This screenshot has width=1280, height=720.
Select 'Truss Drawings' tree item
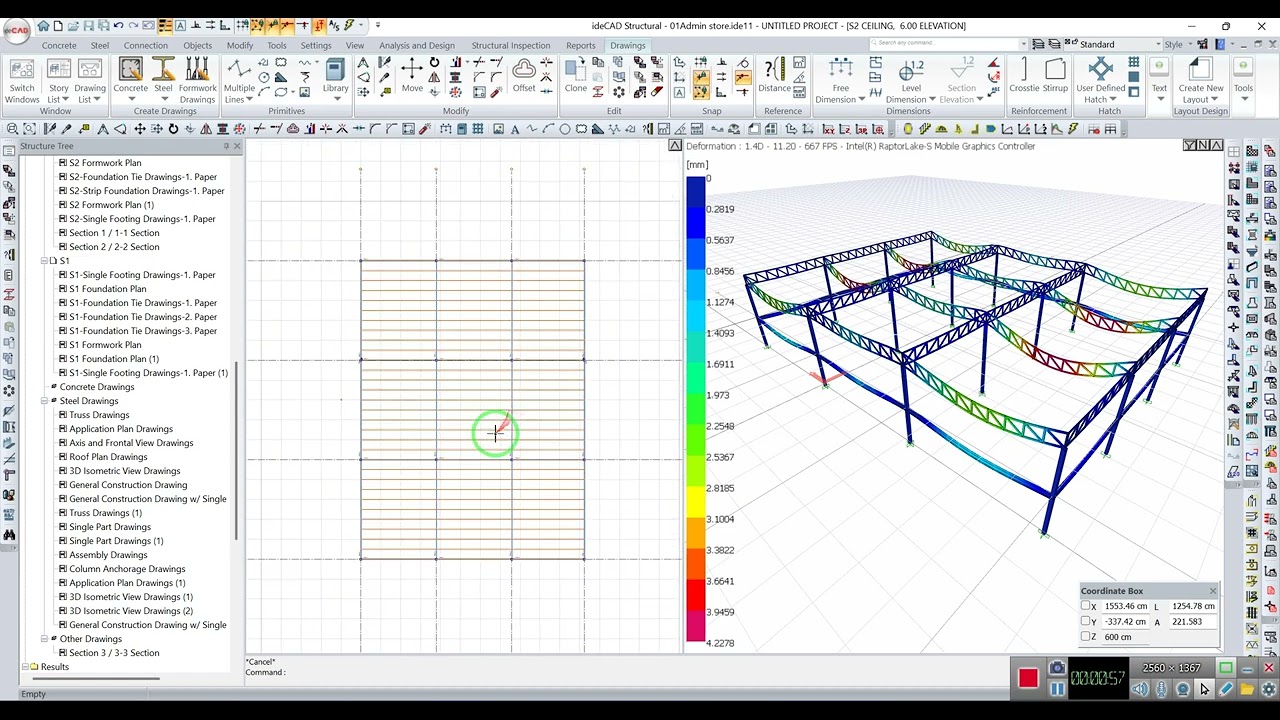(x=99, y=415)
